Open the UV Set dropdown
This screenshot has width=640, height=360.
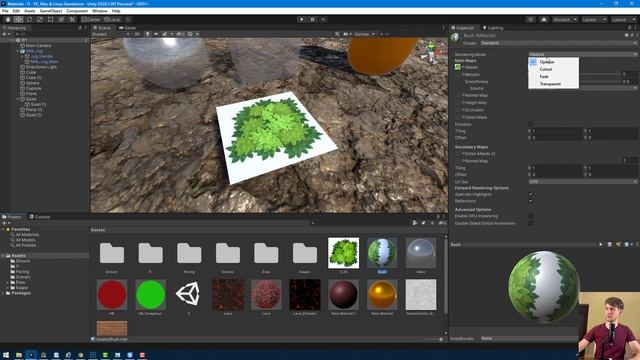click(582, 182)
